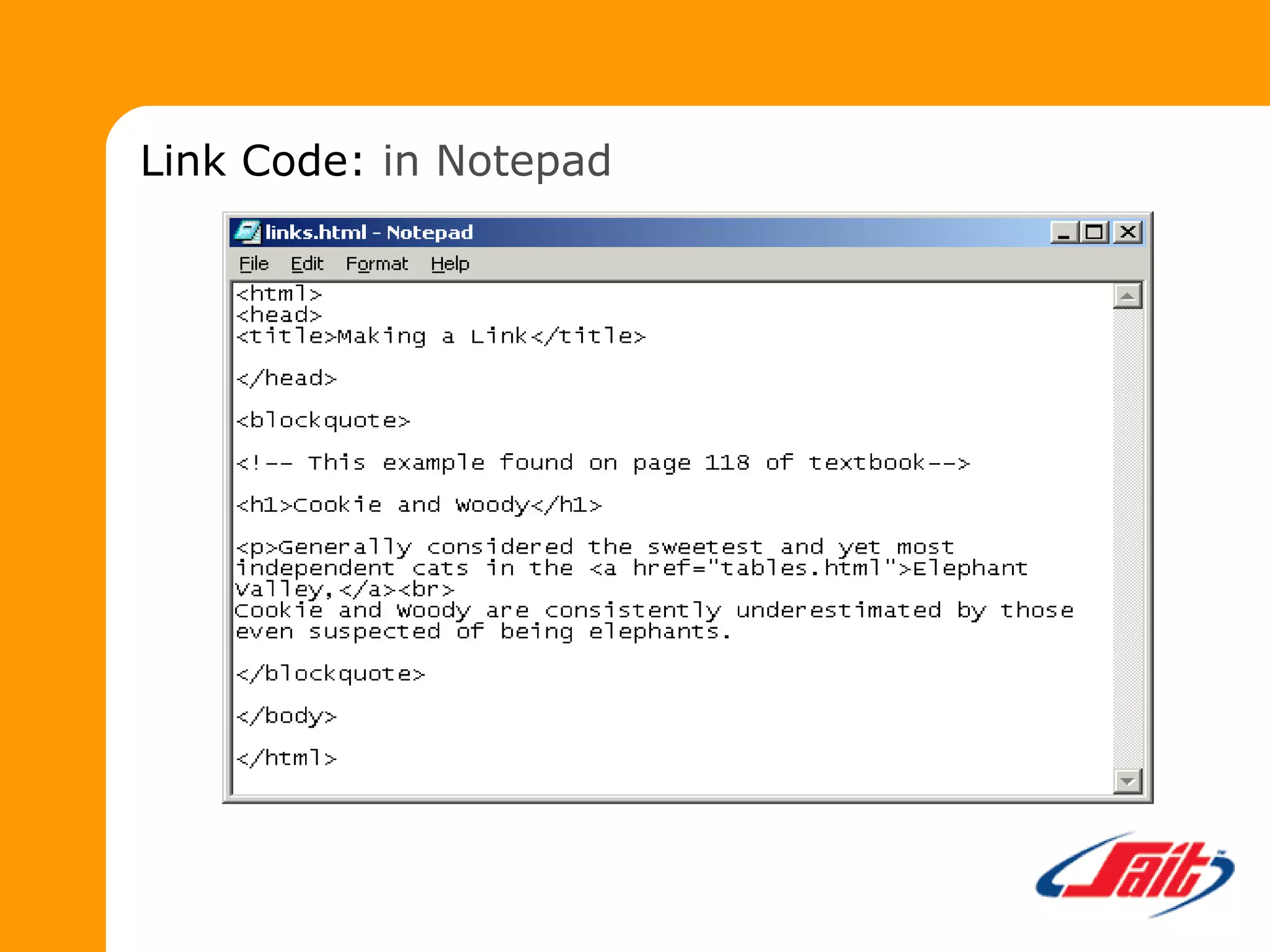The width and height of the screenshot is (1270, 952).
Task: Click the </body> closing tag line
Action: [286, 716]
